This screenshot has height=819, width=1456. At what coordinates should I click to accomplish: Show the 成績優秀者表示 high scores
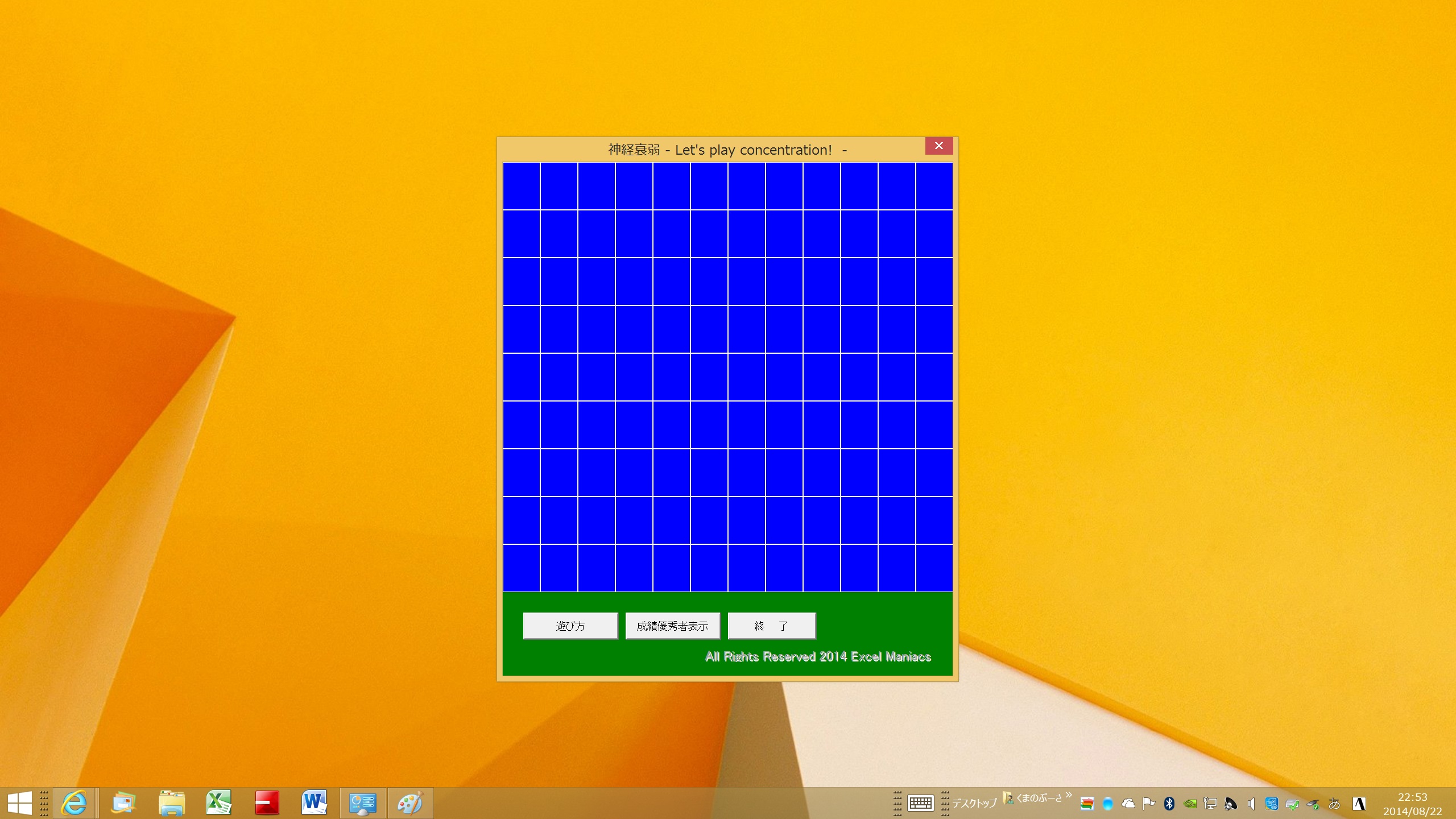672,626
